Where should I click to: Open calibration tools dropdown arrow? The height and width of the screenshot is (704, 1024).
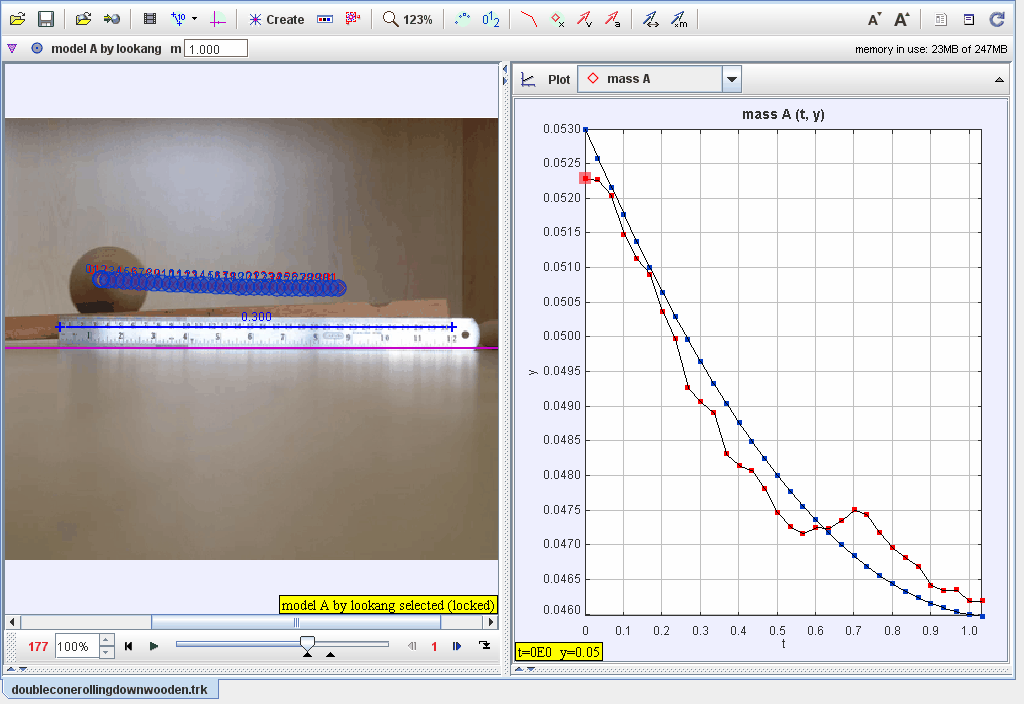click(195, 19)
